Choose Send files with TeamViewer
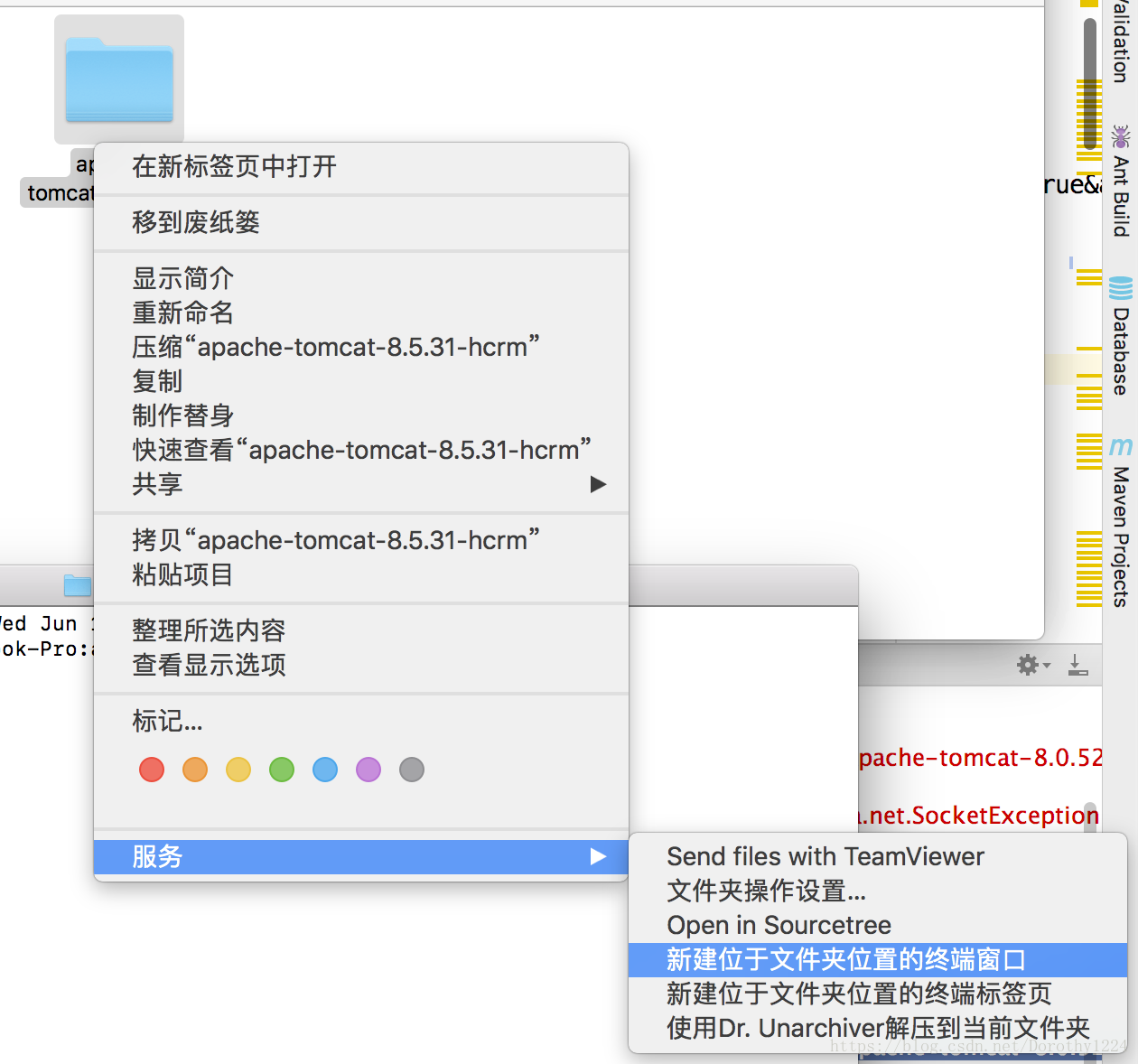Viewport: 1138px width, 1064px height. (826, 856)
